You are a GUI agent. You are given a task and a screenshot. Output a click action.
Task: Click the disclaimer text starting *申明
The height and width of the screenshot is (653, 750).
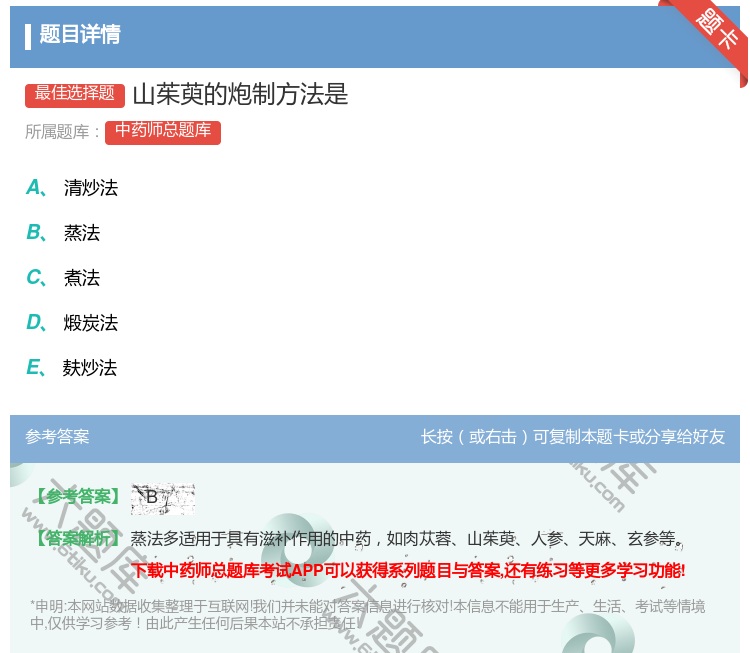pyautogui.click(x=367, y=615)
